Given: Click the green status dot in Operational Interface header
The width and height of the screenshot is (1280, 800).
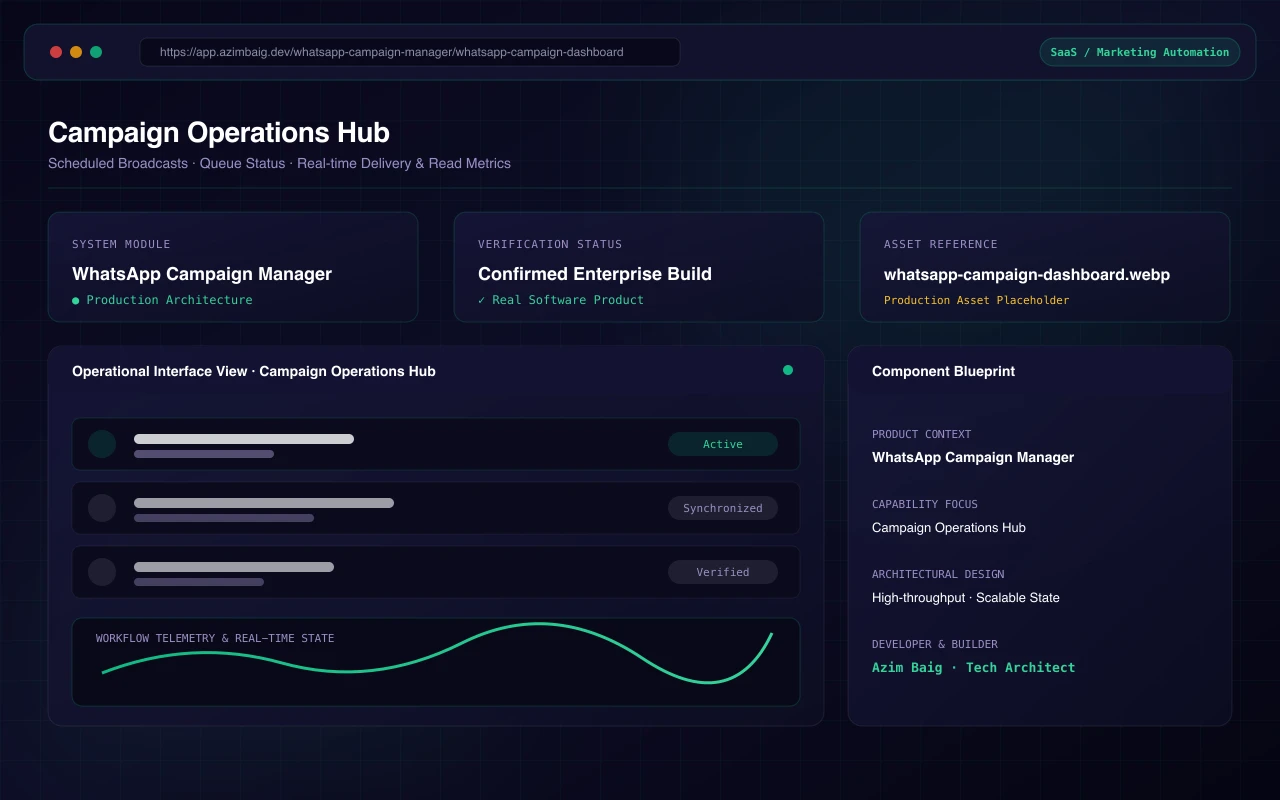Looking at the screenshot, I should 788,370.
